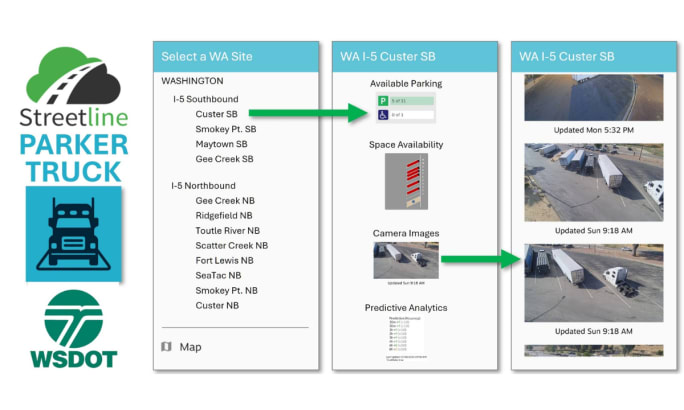Select SeaTac NB site

pos(218,275)
